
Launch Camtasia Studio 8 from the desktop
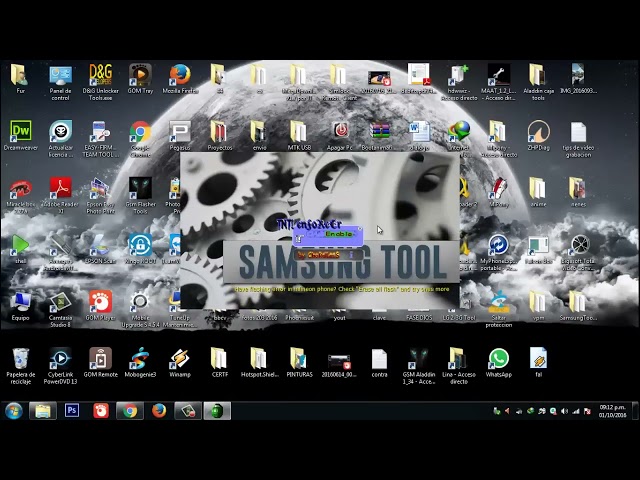60,309
